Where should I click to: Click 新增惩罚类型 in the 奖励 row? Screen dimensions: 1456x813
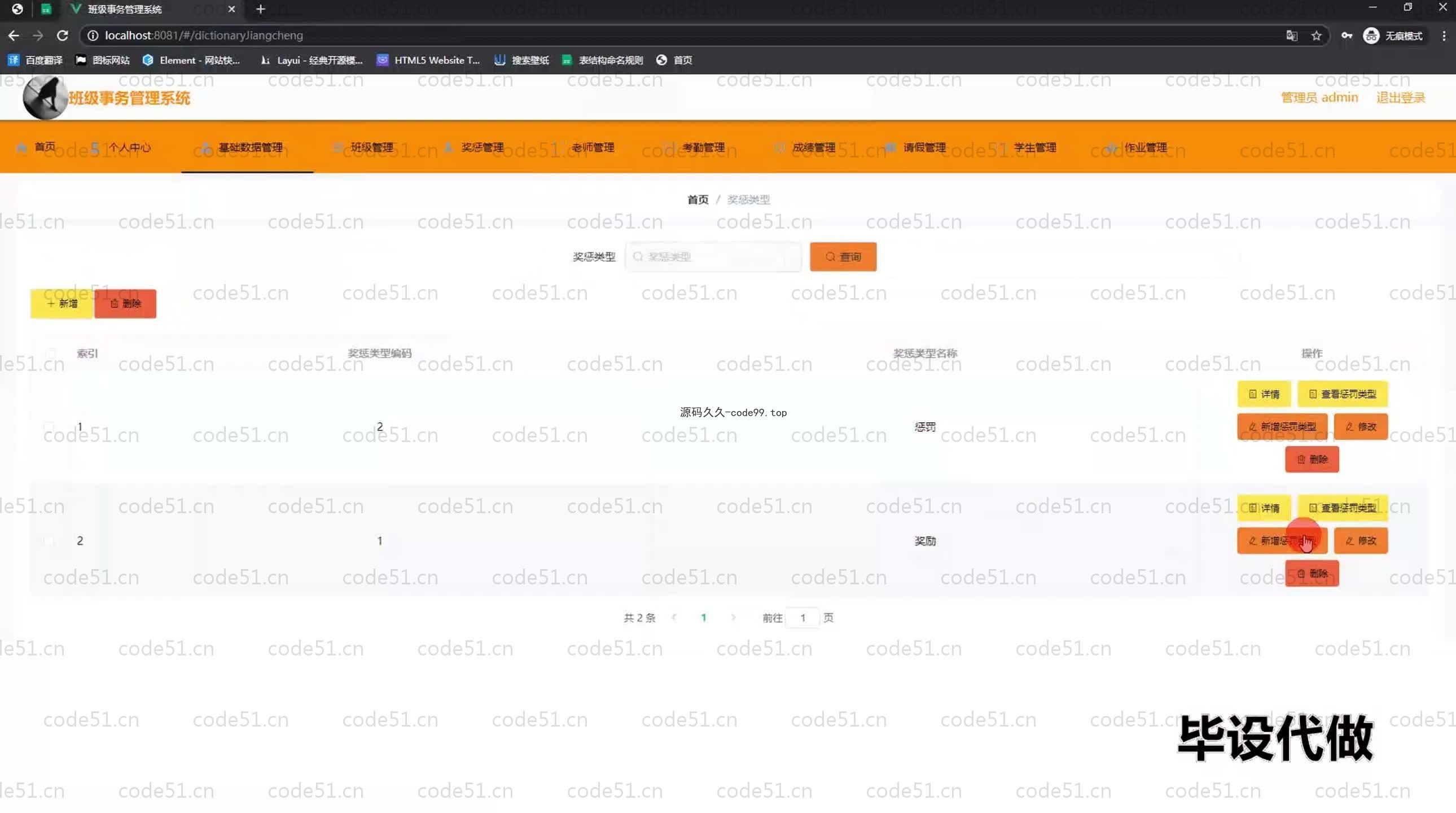point(1282,540)
